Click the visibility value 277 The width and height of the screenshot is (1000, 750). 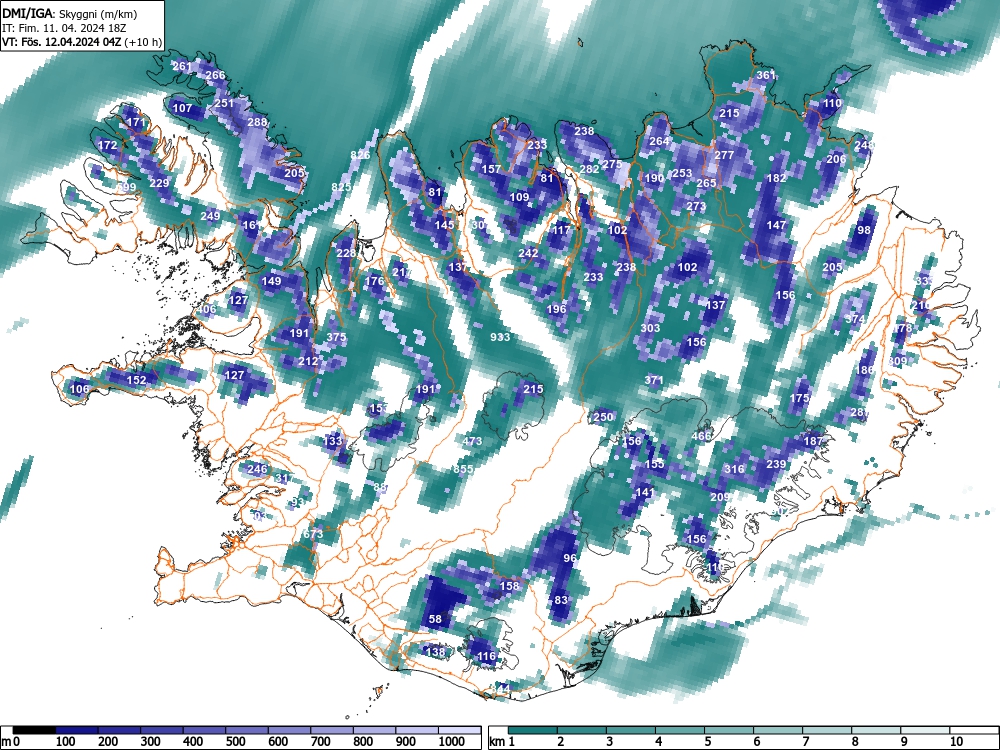pos(724,156)
